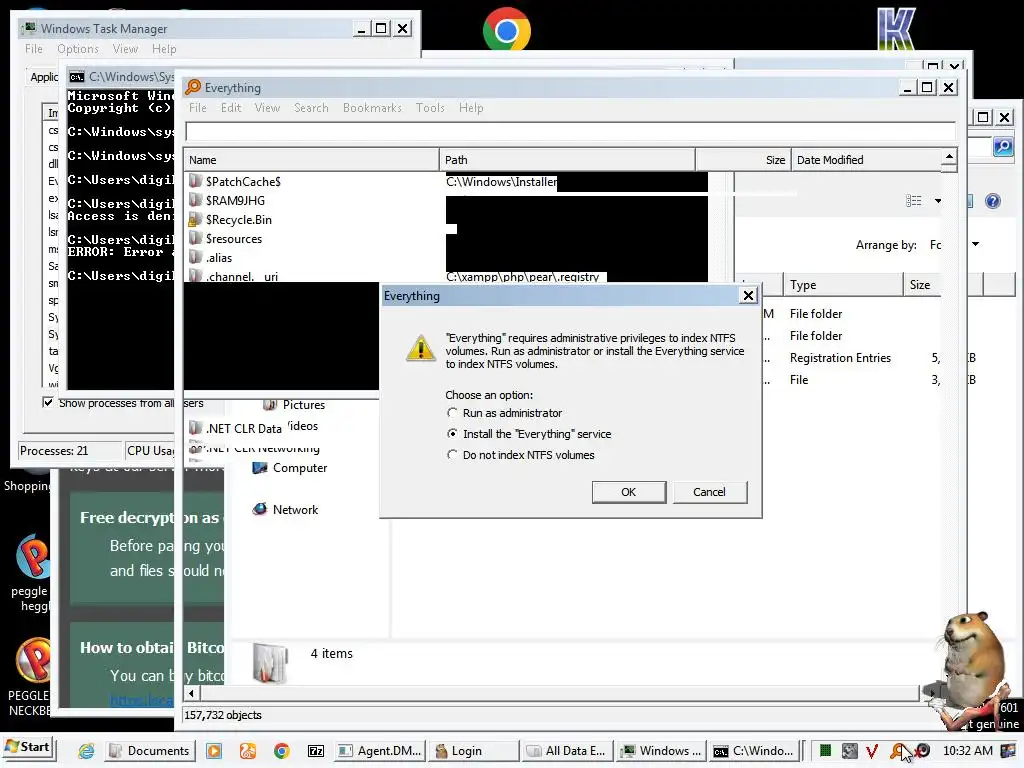Click the red V tray icon
1024x768 pixels.
click(x=871, y=751)
